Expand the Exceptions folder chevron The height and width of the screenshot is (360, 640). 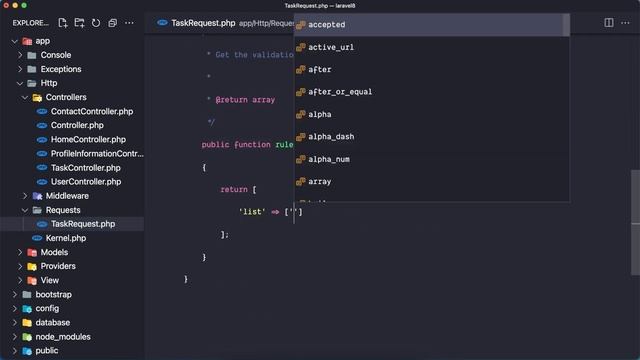20,69
